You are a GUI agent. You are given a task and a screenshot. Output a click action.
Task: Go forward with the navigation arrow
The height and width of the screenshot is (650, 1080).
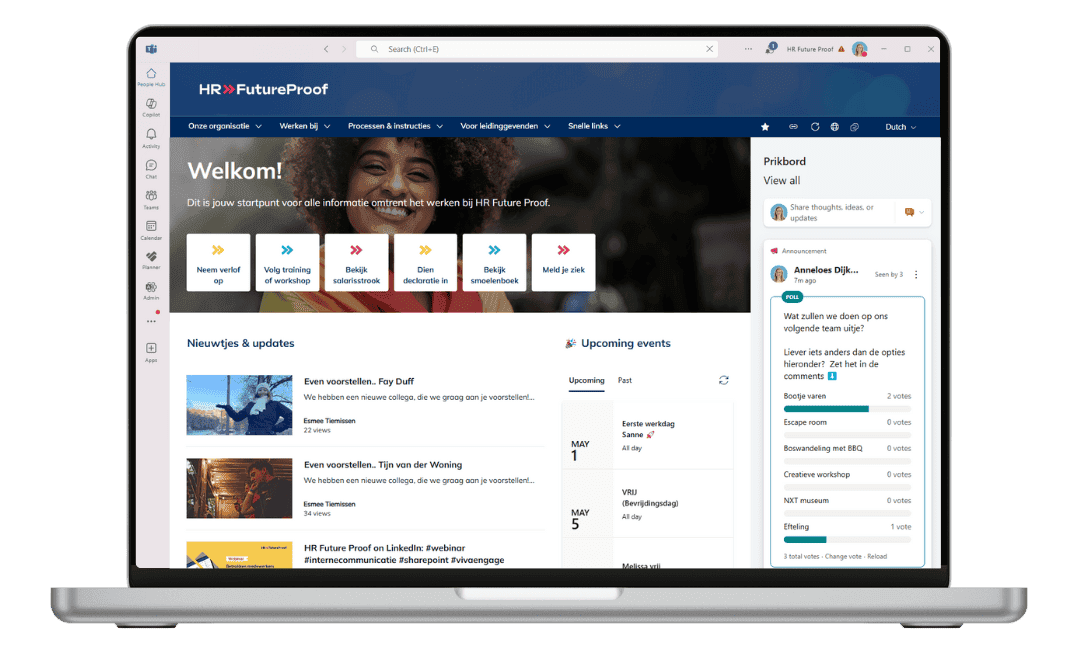click(x=344, y=49)
